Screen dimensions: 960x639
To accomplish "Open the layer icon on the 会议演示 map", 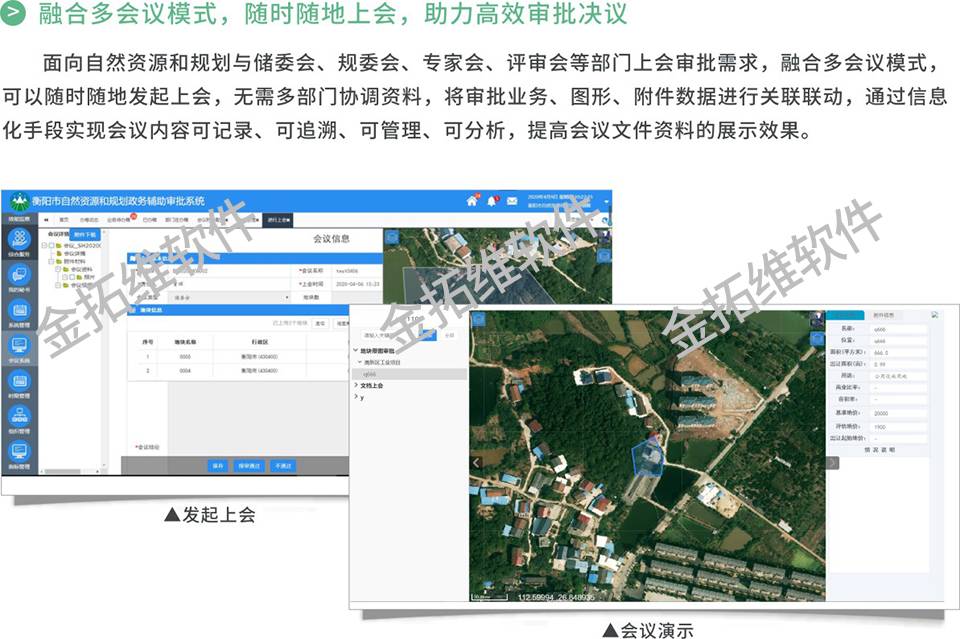I will pos(478,319).
